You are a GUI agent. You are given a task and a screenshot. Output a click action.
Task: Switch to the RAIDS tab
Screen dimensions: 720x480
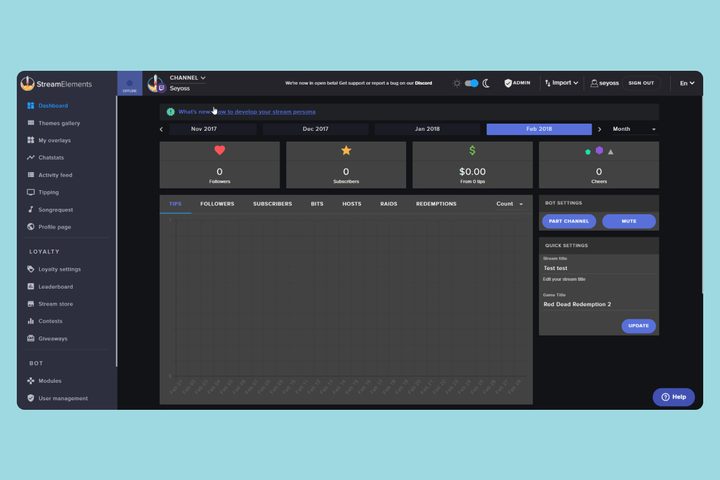pyautogui.click(x=388, y=204)
